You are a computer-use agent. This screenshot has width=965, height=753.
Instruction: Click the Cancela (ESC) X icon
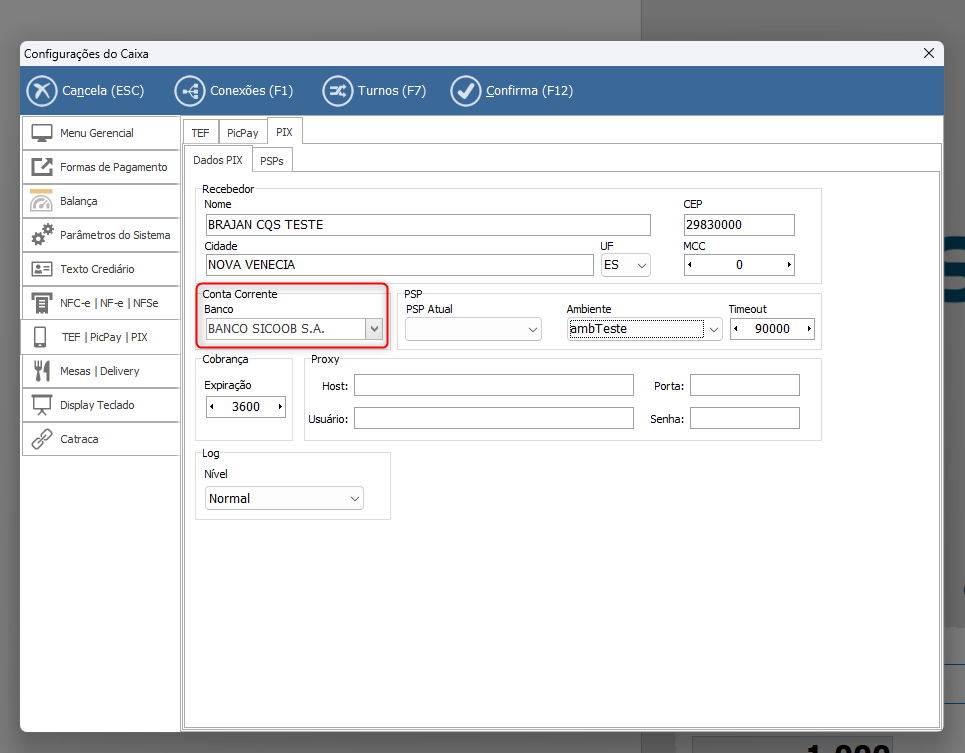(42, 91)
